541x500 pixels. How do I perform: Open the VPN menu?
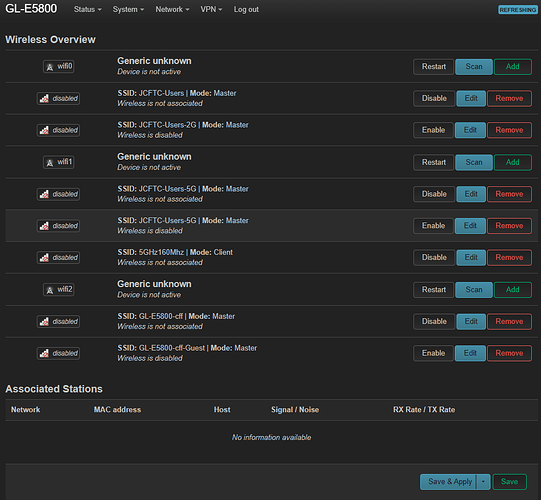click(x=211, y=9)
